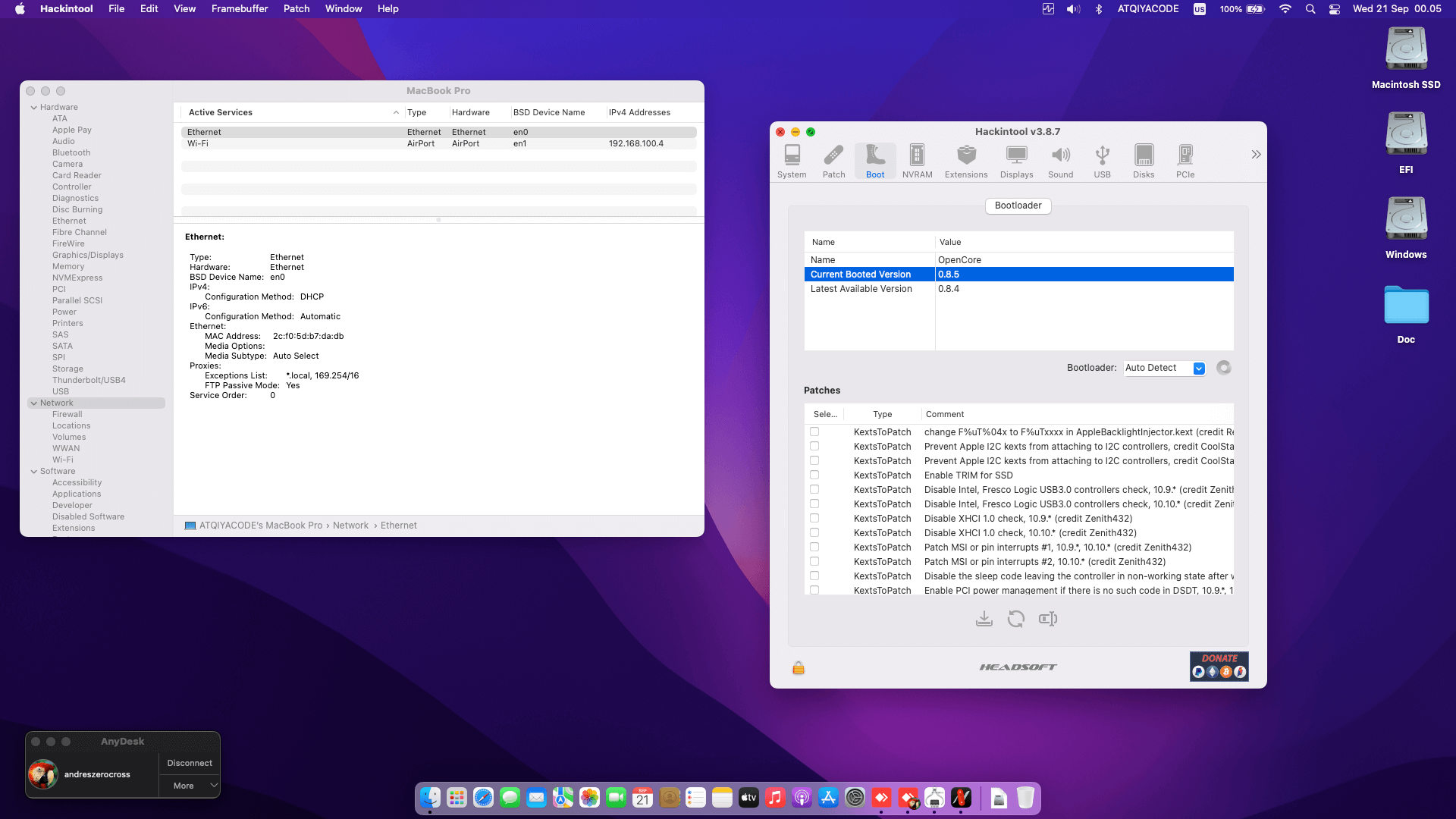Open the PCIe toolbar icon
The height and width of the screenshot is (819, 1456).
[1185, 162]
